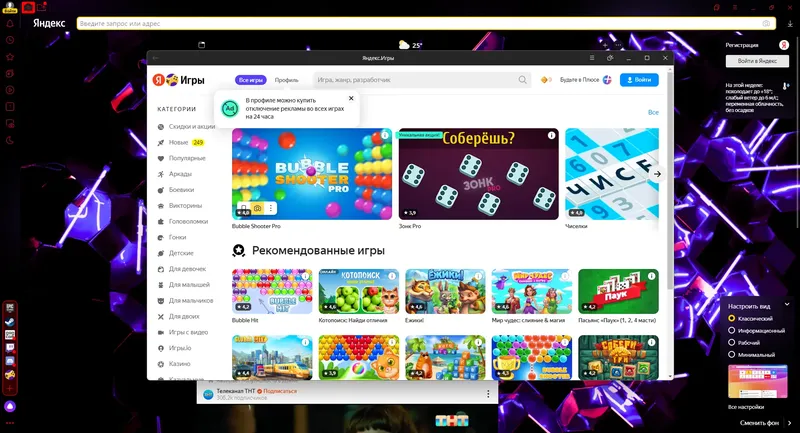800x433 pixels.
Task: Select Минимальный view radio button
Action: [x=732, y=354]
